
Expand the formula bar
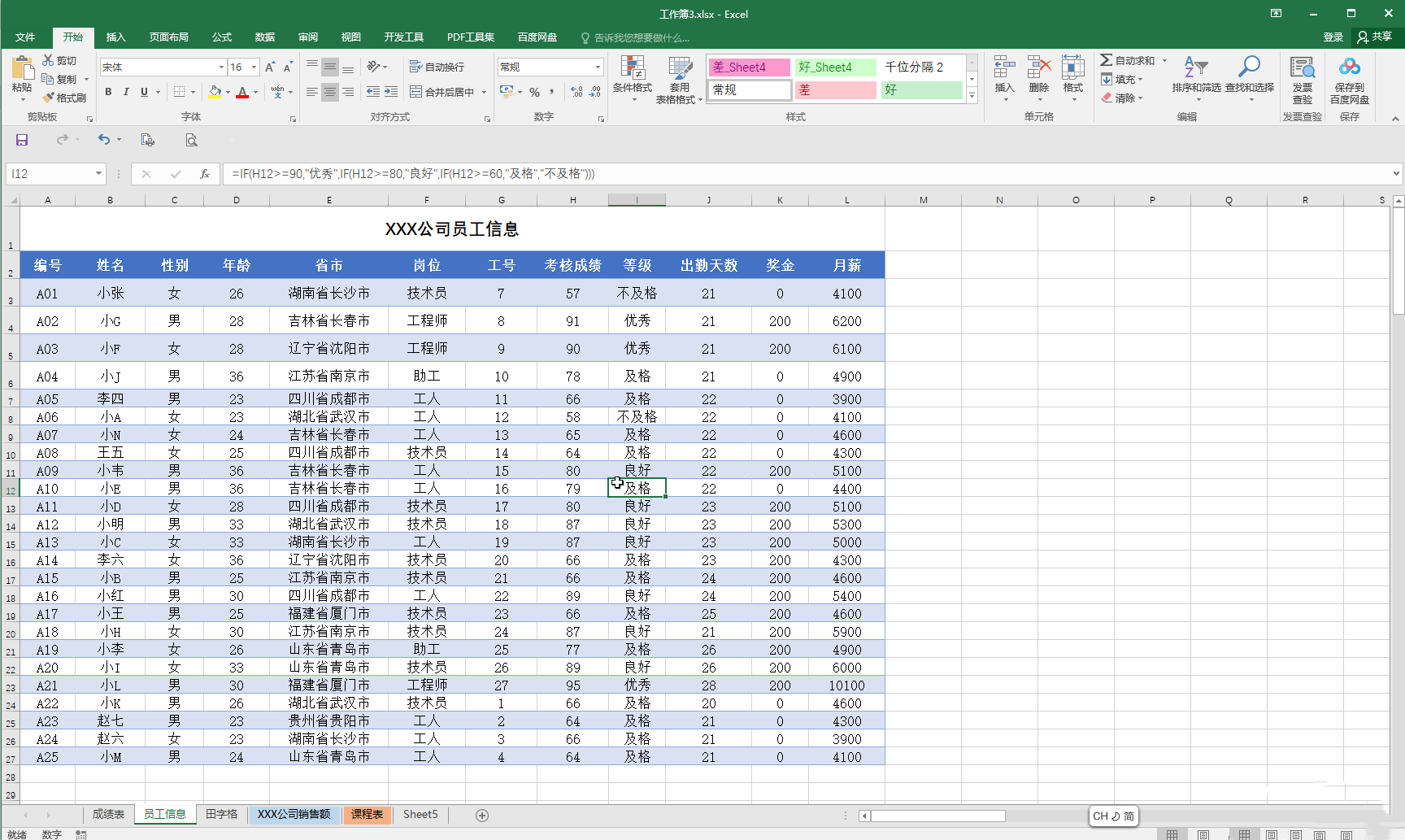coord(1396,173)
